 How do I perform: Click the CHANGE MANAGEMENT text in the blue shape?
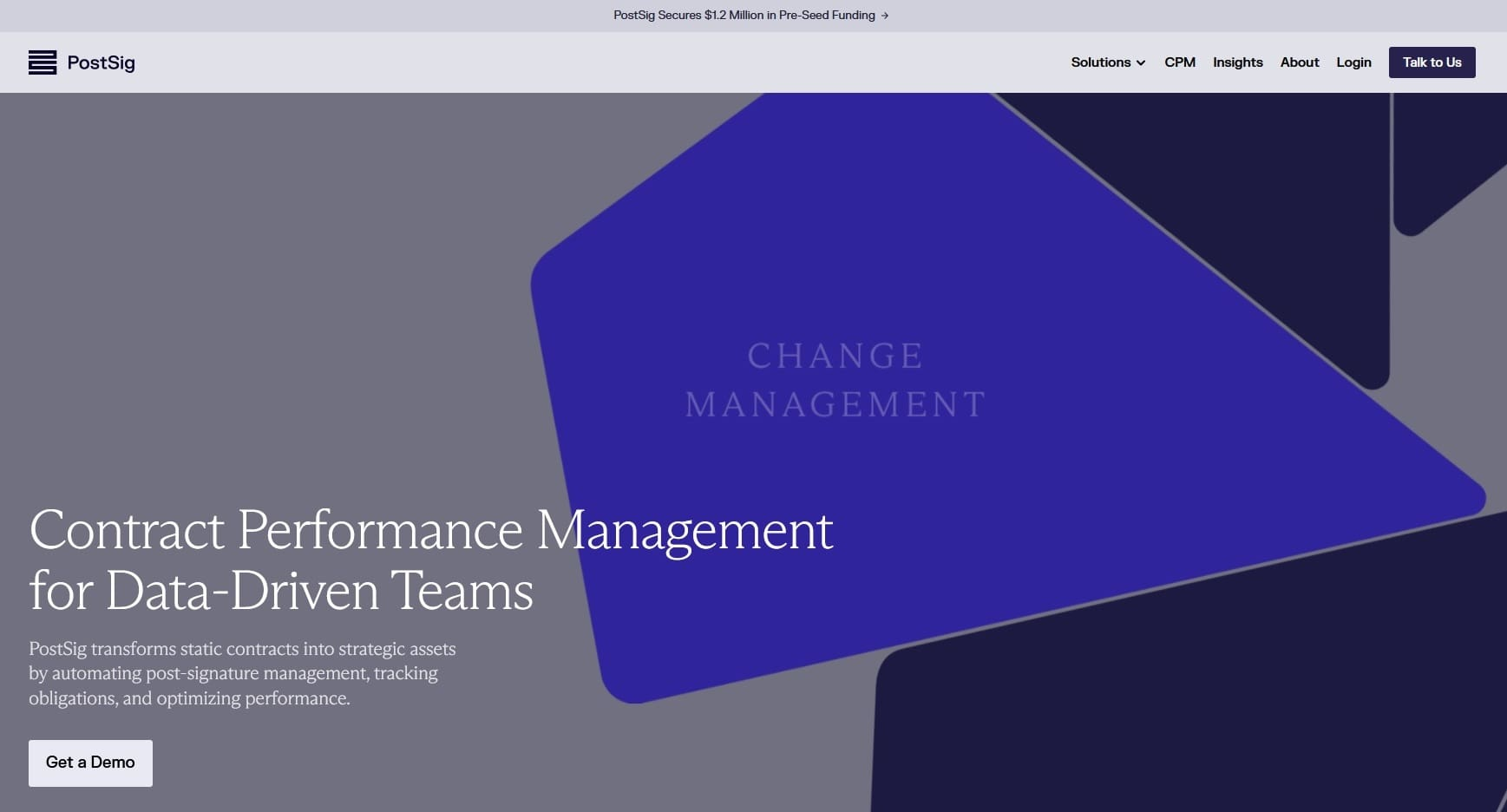(x=835, y=380)
